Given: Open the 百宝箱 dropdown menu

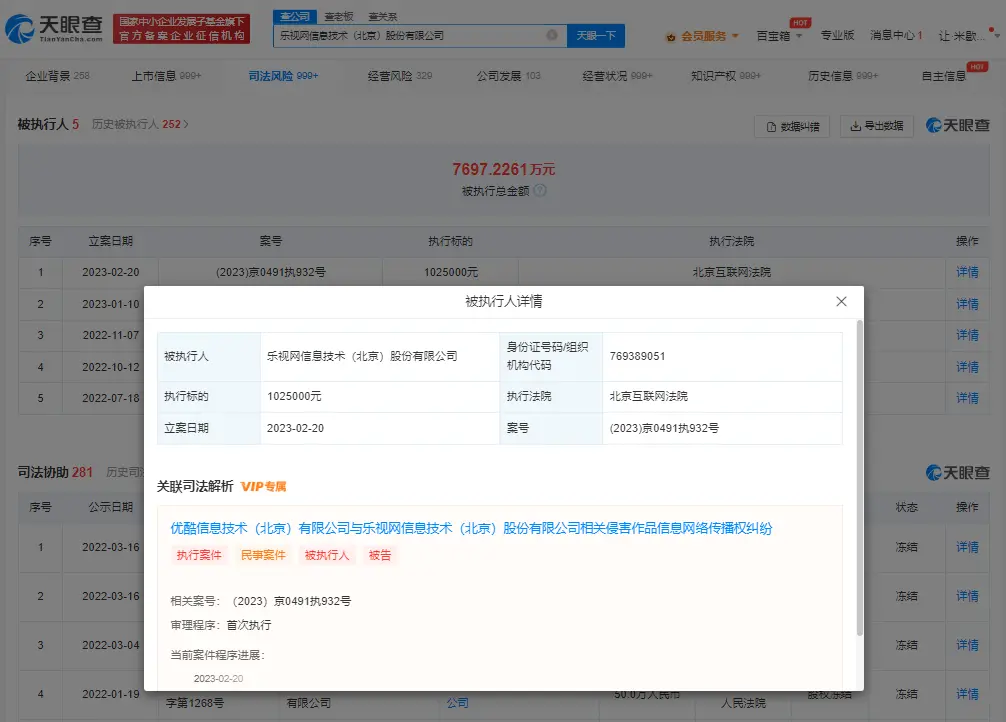Looking at the screenshot, I should (x=779, y=36).
